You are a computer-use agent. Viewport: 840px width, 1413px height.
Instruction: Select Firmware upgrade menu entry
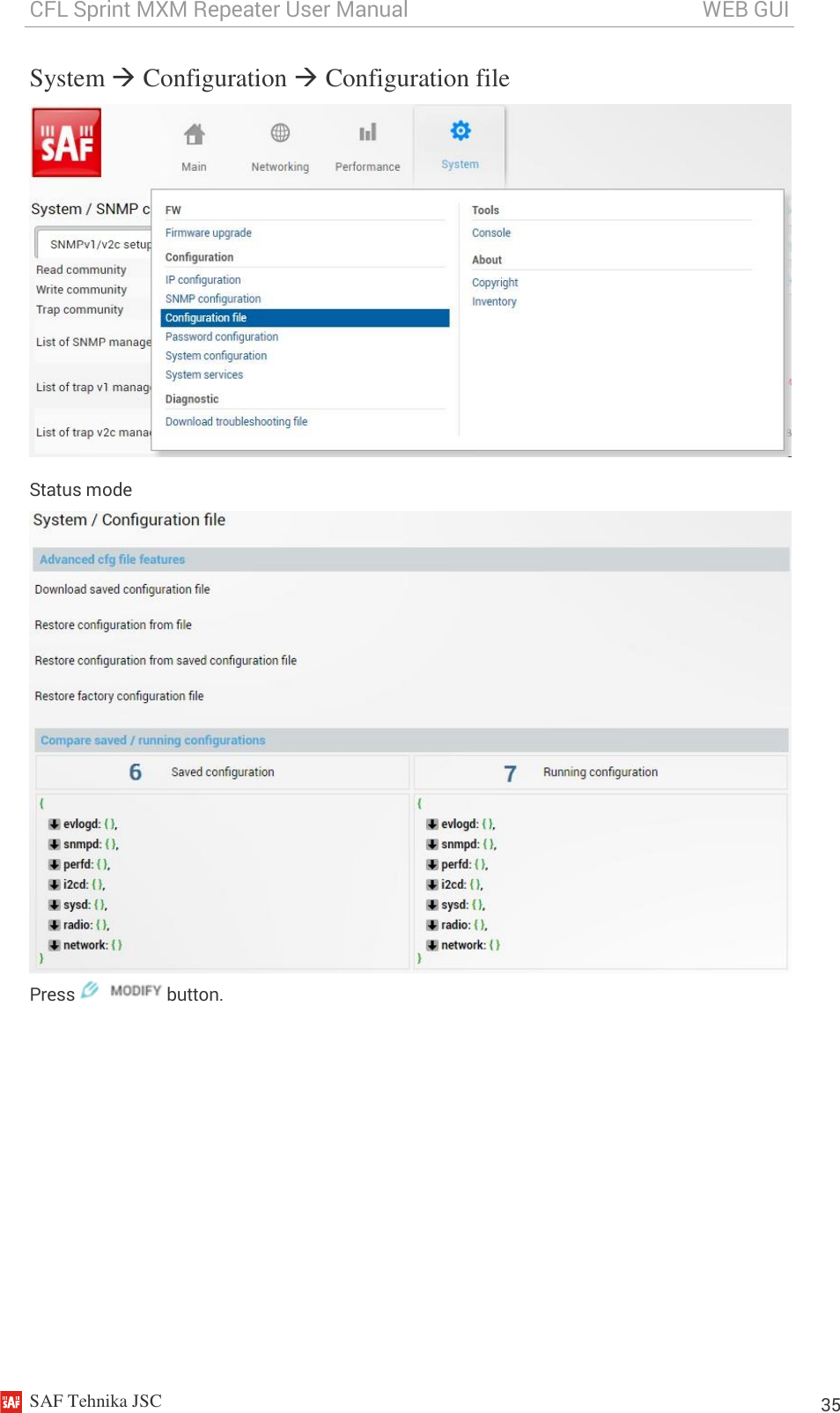click(x=209, y=233)
